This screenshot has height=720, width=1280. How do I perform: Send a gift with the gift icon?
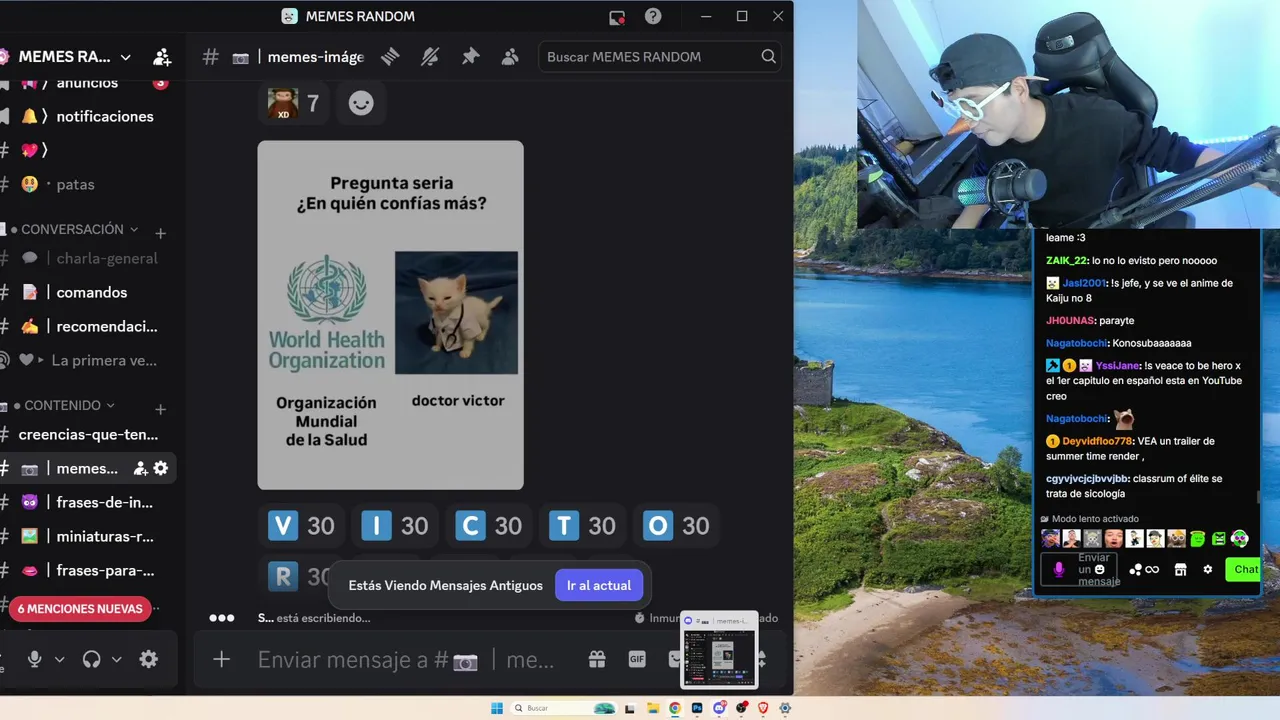(597, 659)
